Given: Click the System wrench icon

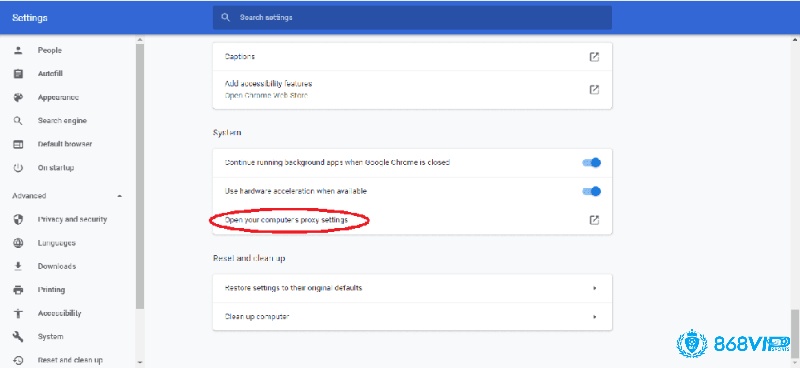Looking at the screenshot, I should [18, 337].
